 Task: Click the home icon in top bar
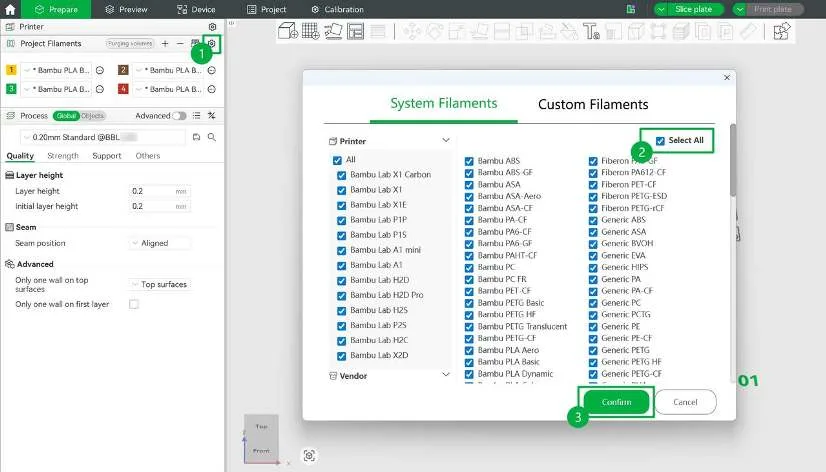[10, 9]
